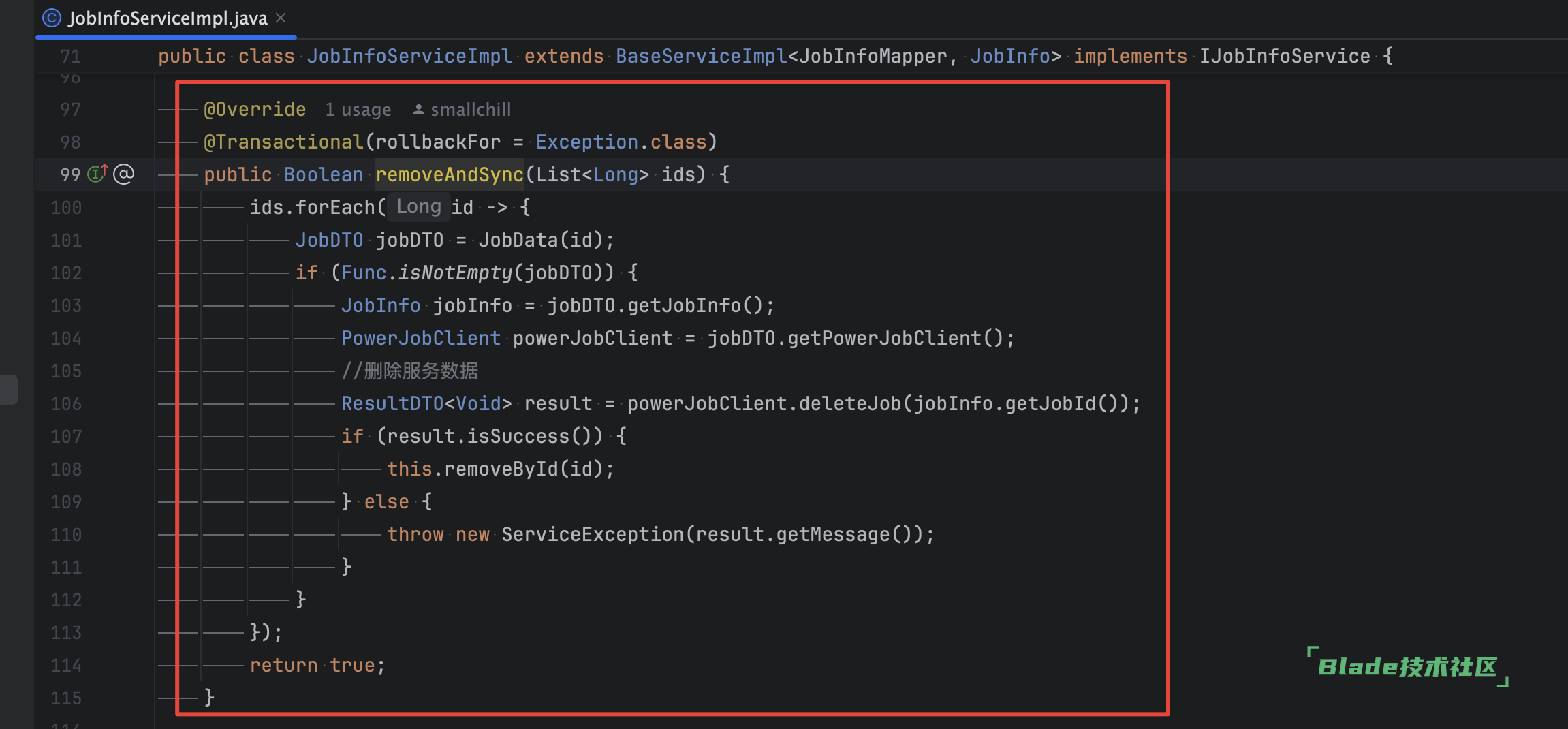Click the Chinese comment '//删除服务数据'
The width and height of the screenshot is (1568, 729).
(x=409, y=371)
